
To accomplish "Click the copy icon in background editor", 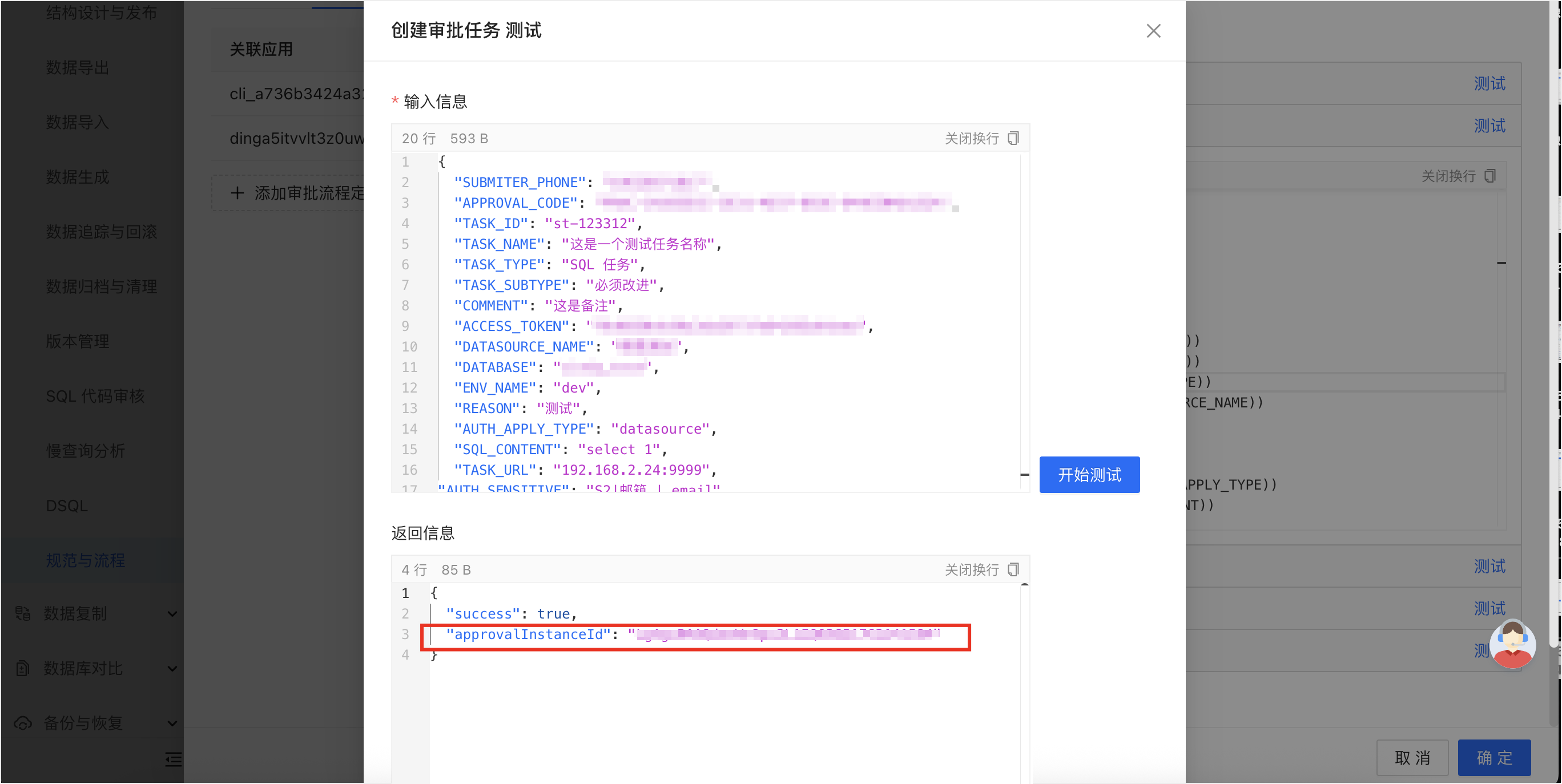I will 1490,176.
